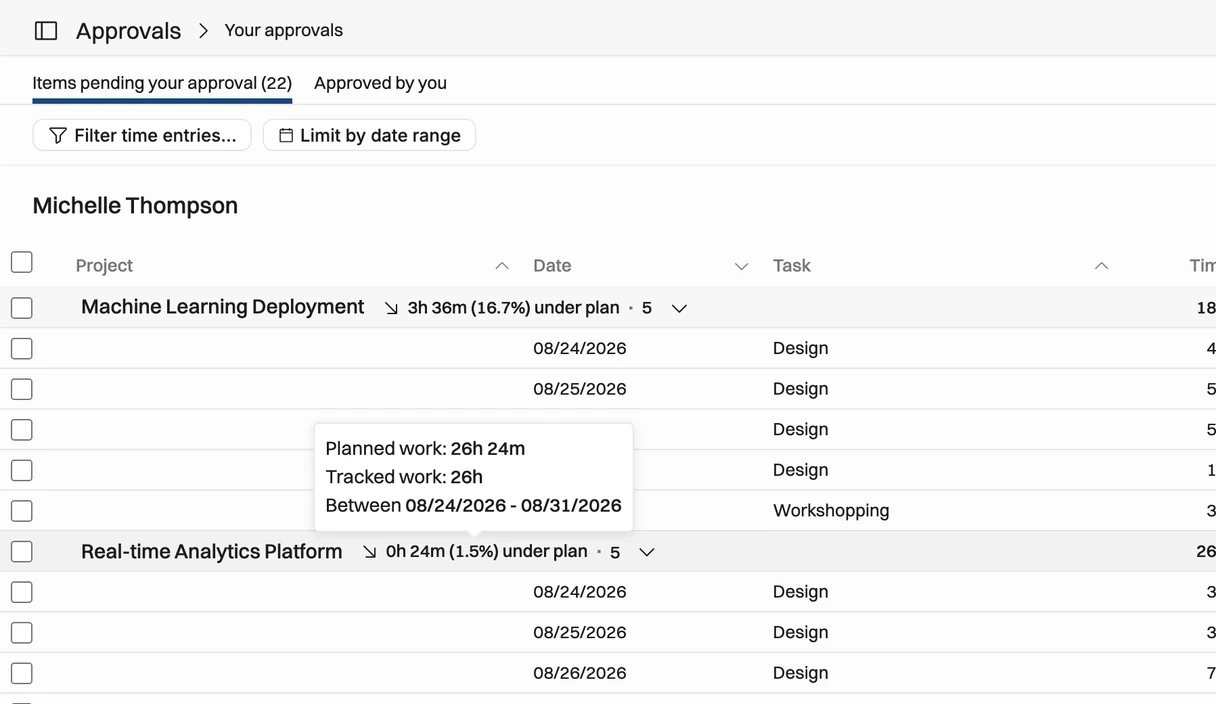This screenshot has height=704, width=1216.
Task: Open Items pending your approval tab
Action: 162,83
